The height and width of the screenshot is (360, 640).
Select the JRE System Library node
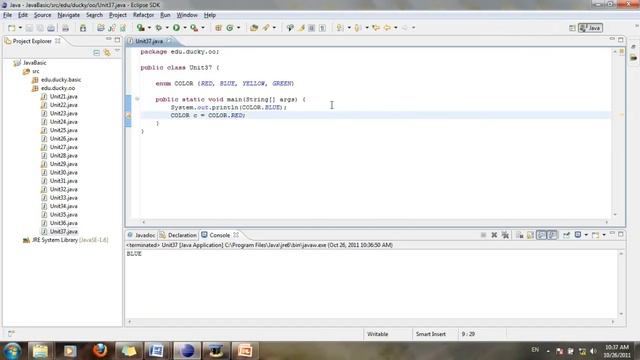pyautogui.click(x=65, y=240)
